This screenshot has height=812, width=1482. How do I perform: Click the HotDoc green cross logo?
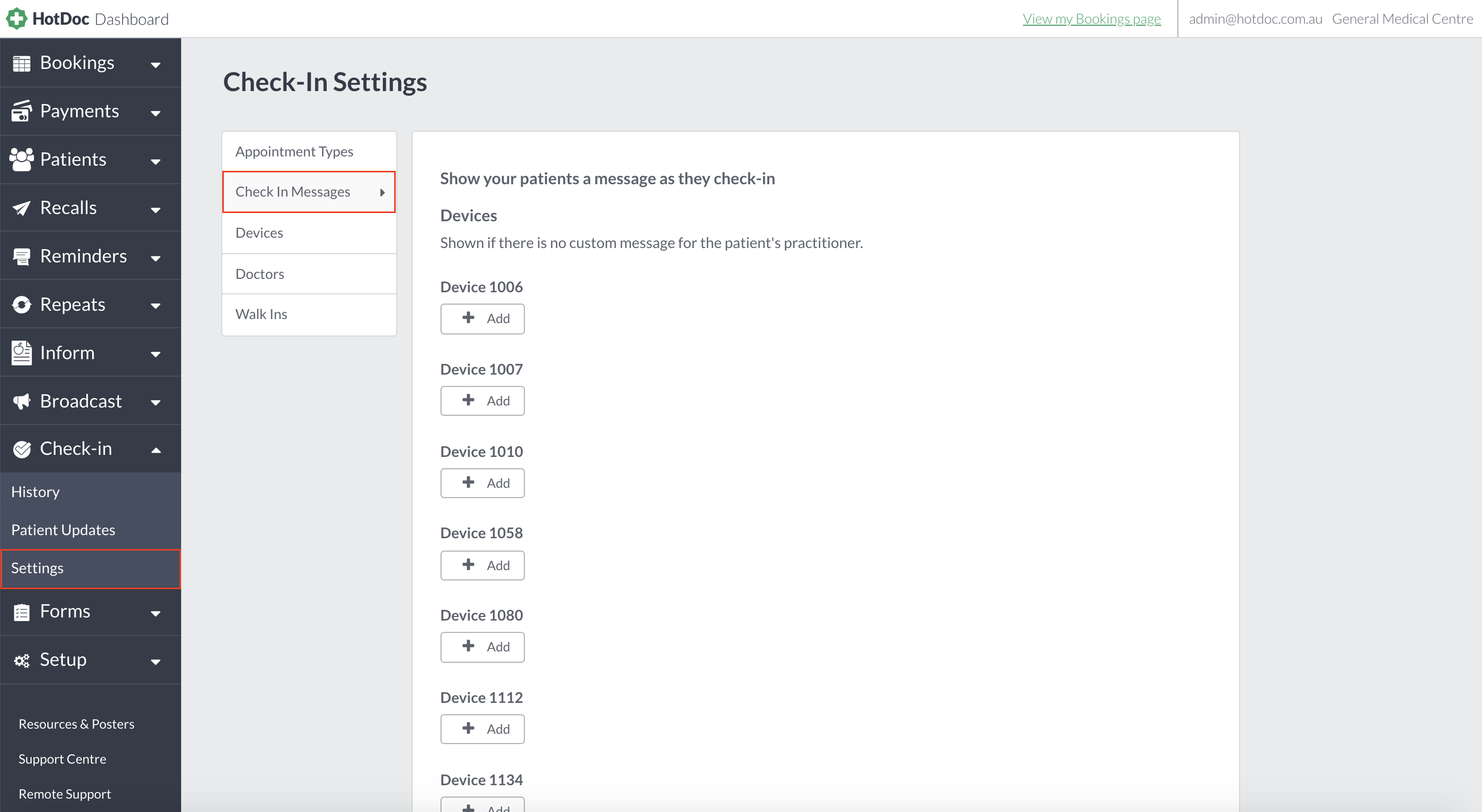[16, 19]
